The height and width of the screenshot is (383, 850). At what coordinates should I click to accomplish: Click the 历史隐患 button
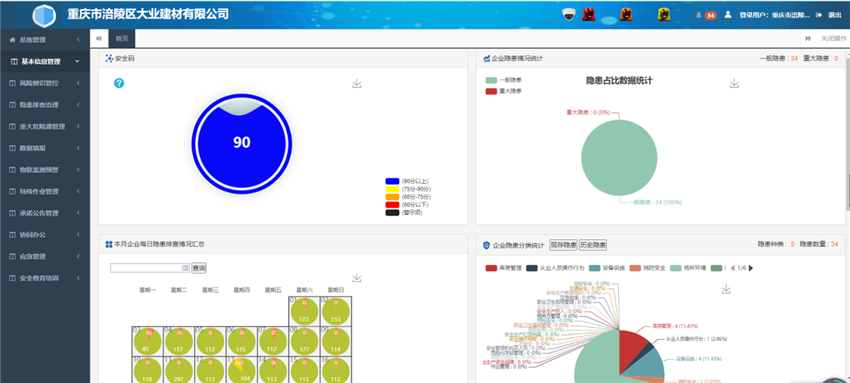pos(593,245)
